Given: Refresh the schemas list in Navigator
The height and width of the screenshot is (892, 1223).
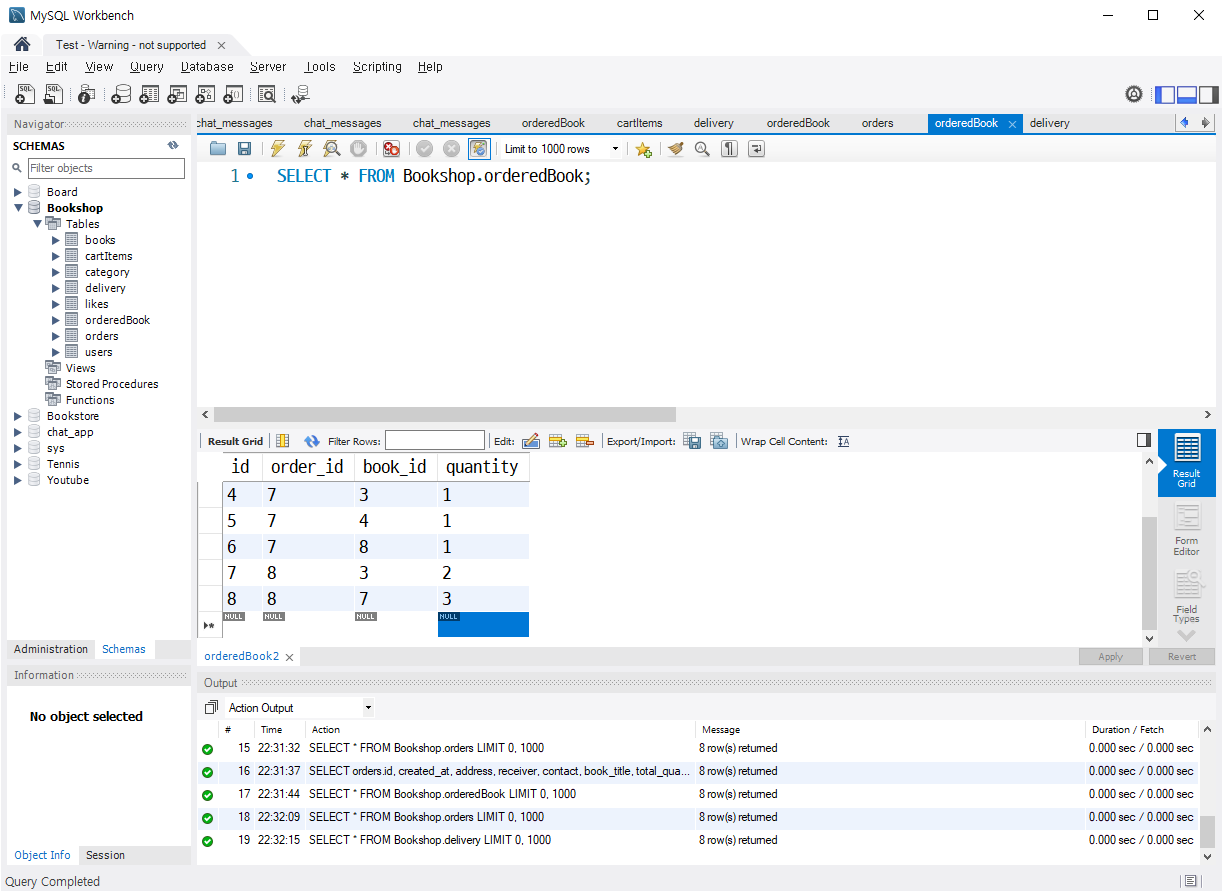Looking at the screenshot, I should (x=173, y=146).
